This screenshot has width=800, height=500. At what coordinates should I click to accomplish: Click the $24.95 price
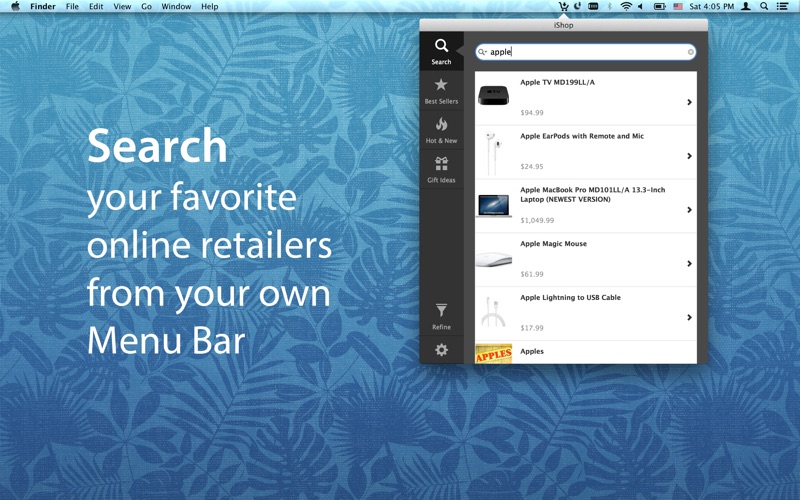[x=532, y=166]
